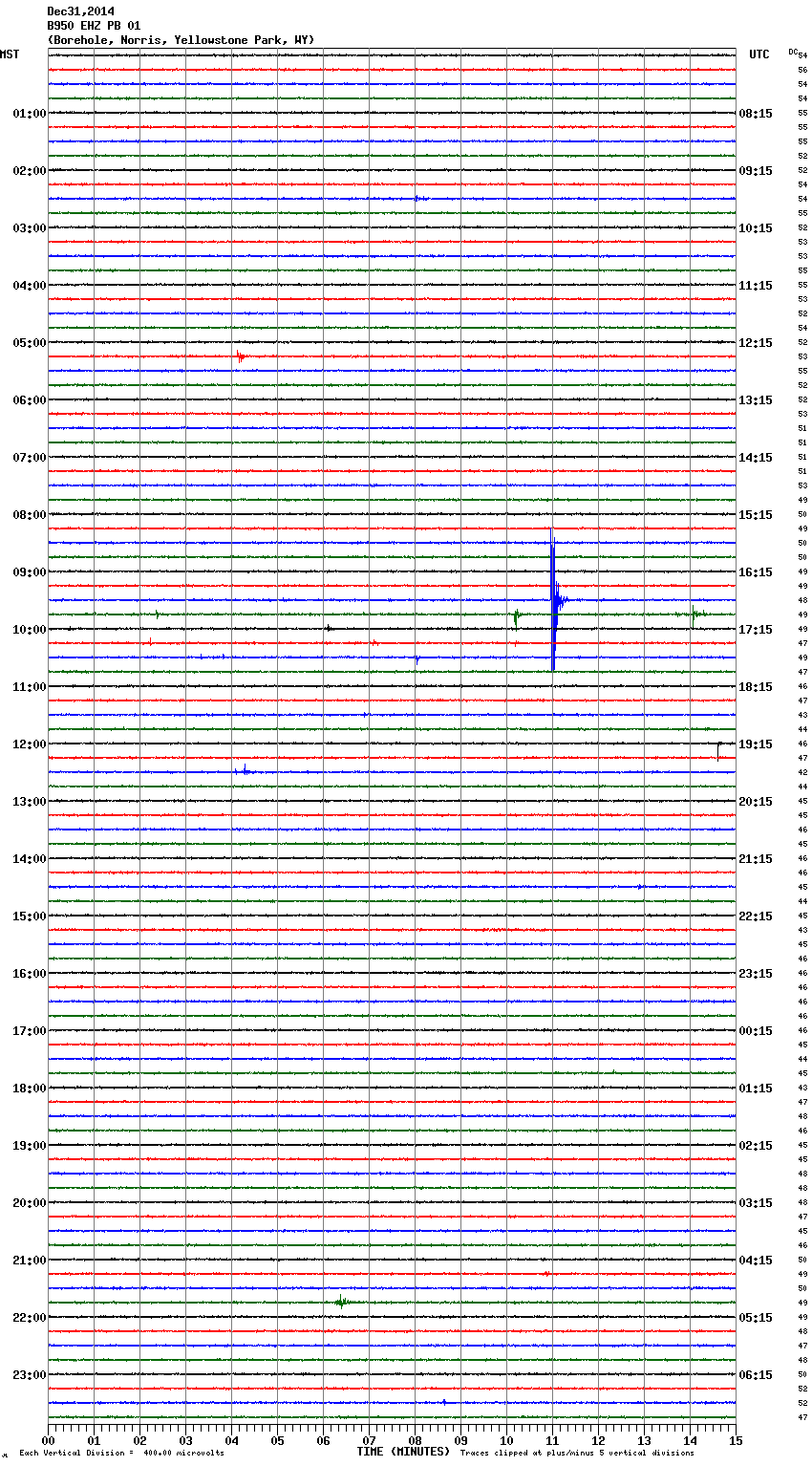The height and width of the screenshot is (1466, 812).
Task: Click the TIME (MINUTES) axis title
Action: (x=403, y=1452)
